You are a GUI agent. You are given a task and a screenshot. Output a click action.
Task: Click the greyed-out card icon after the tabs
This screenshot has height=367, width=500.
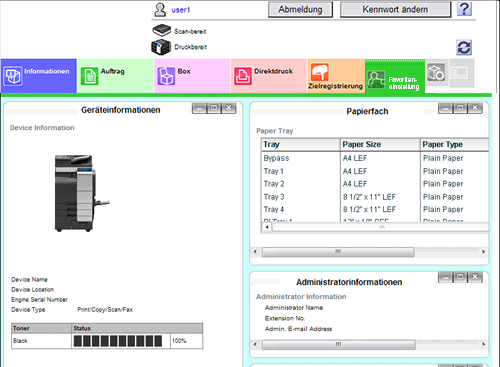(460, 73)
